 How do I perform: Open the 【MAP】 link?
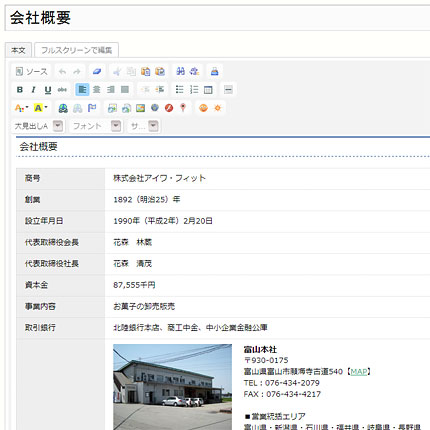pyautogui.click(x=359, y=372)
